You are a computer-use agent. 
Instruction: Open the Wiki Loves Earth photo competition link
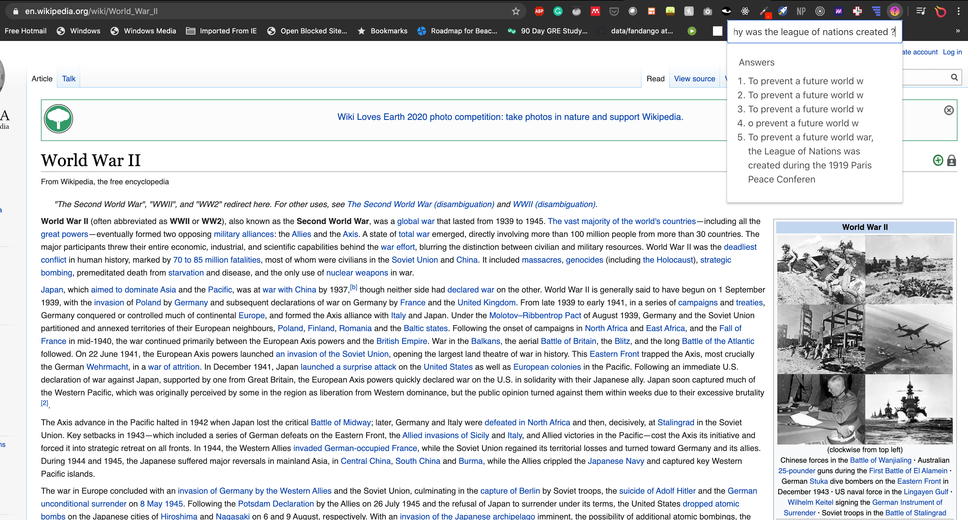(510, 117)
